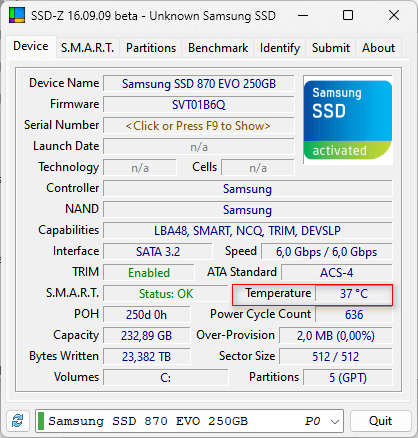Click the Bytes Written value 23,382 TB
418x438 pixels.
click(x=146, y=357)
